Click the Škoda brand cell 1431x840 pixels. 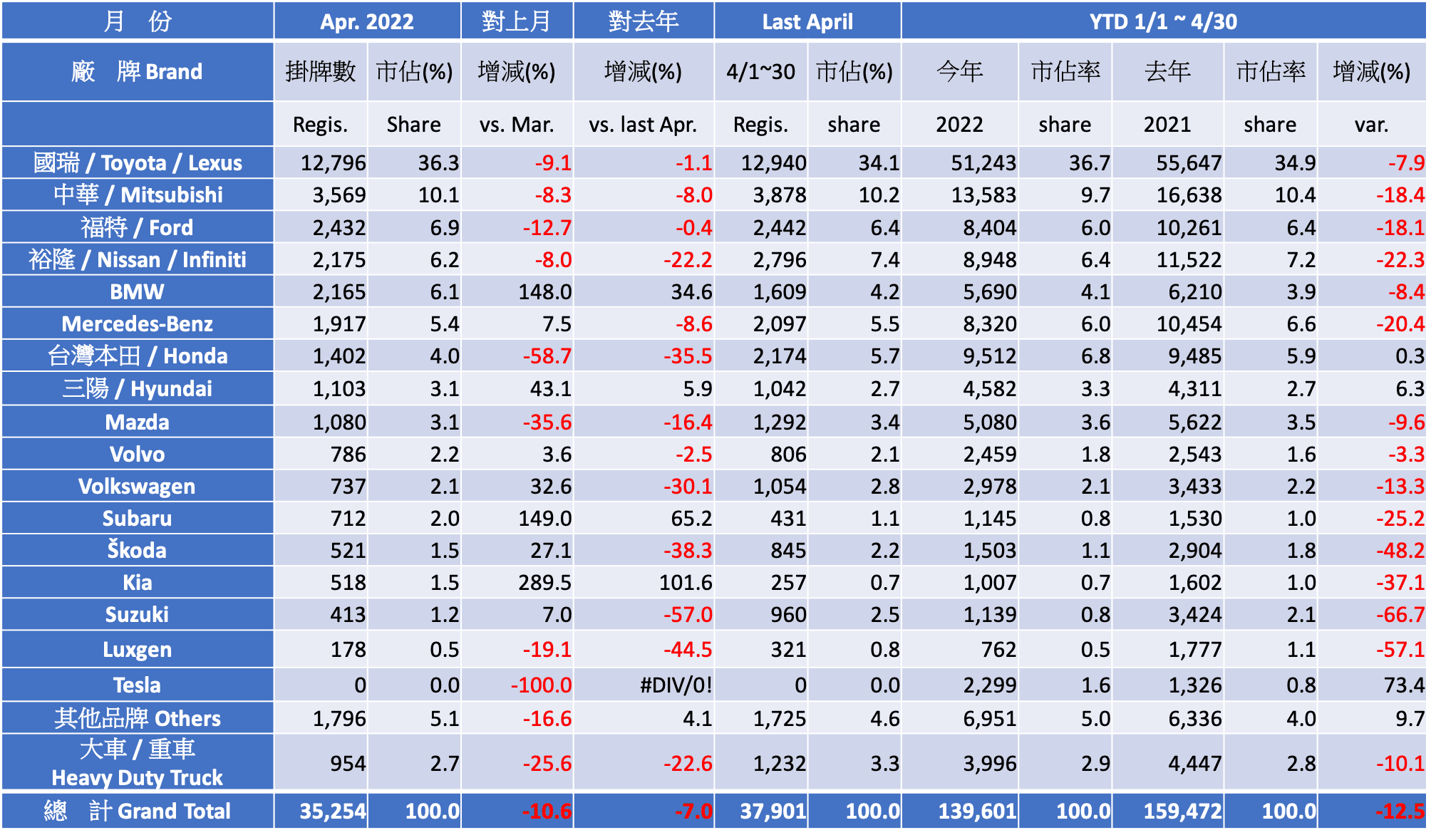click(138, 550)
